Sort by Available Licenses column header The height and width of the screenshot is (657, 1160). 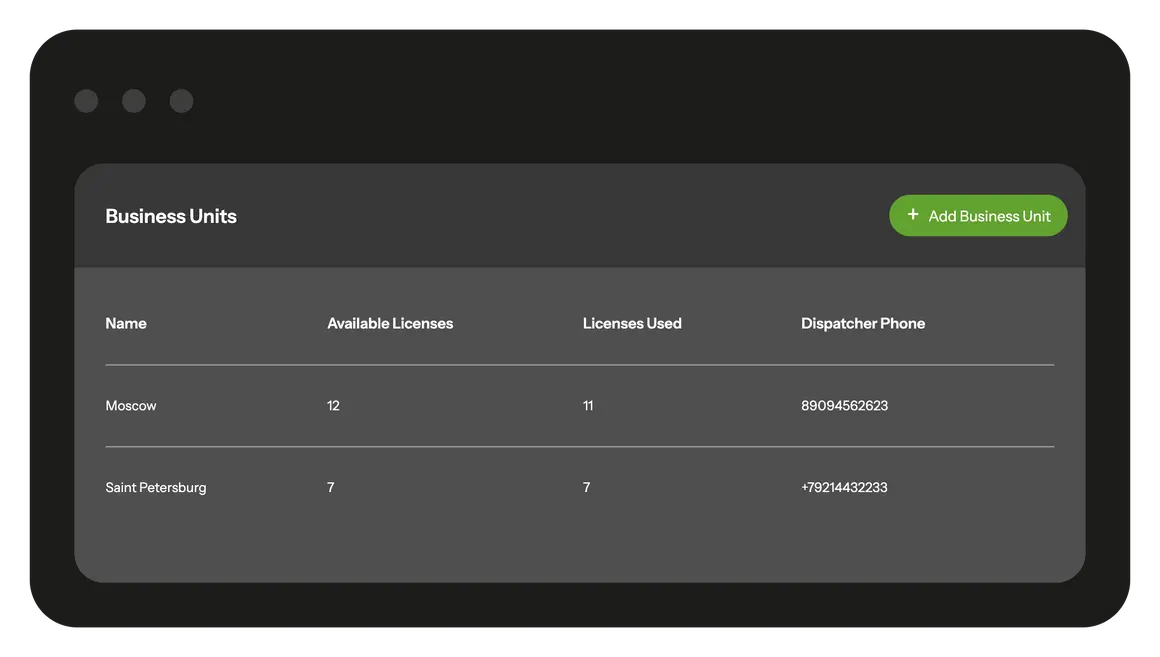(390, 323)
